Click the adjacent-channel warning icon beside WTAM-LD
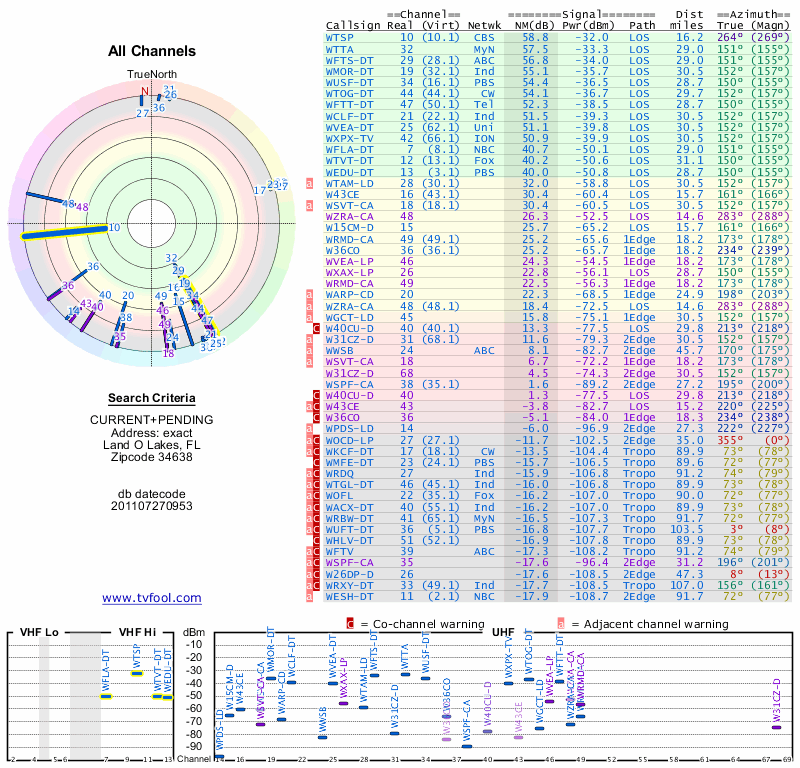The image size is (800, 768). point(311,183)
